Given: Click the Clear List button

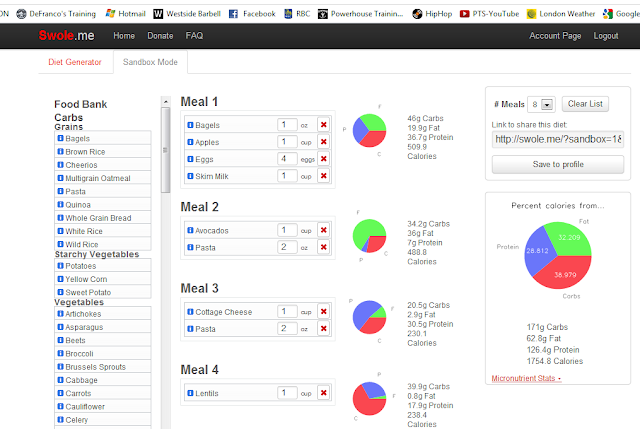Looking at the screenshot, I should click(x=585, y=104).
